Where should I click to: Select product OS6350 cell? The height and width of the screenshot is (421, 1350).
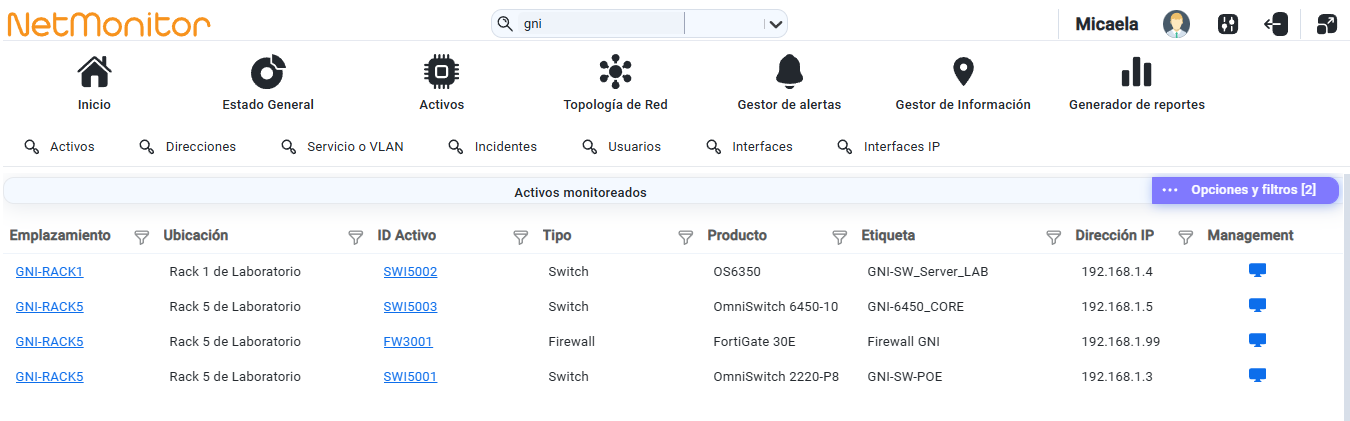(736, 272)
